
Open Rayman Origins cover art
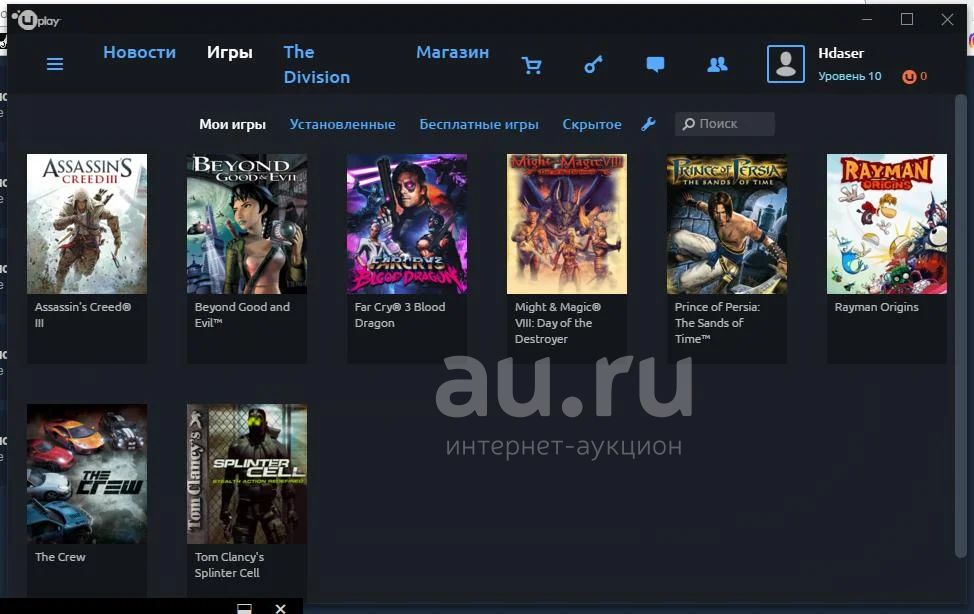(x=887, y=224)
